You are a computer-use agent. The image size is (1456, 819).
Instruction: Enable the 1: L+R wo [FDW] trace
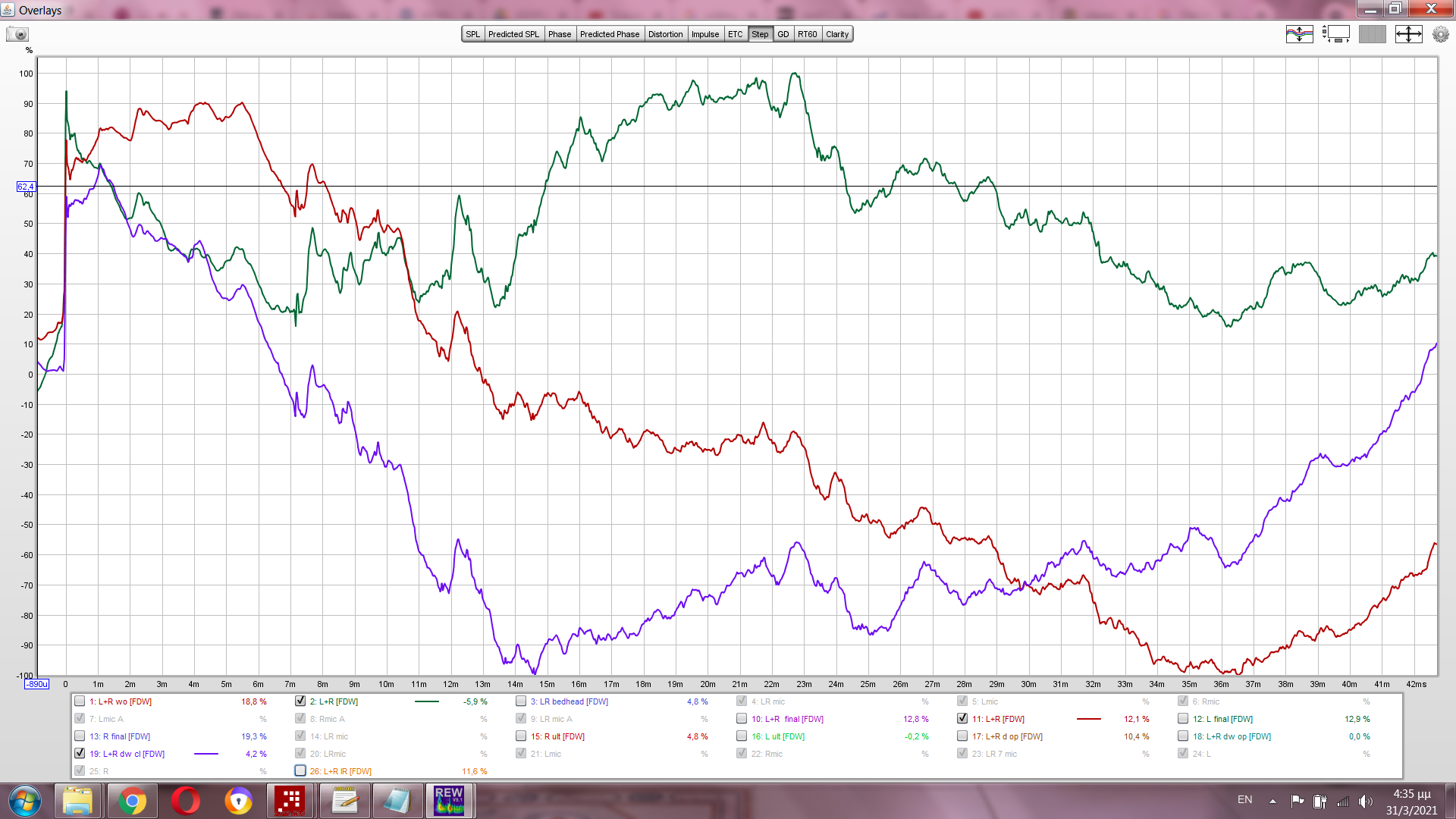coord(80,701)
